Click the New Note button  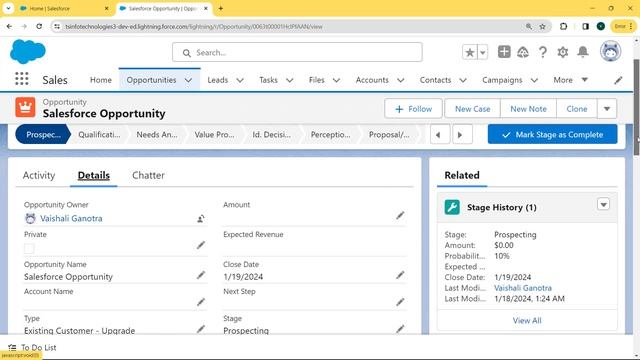528,109
